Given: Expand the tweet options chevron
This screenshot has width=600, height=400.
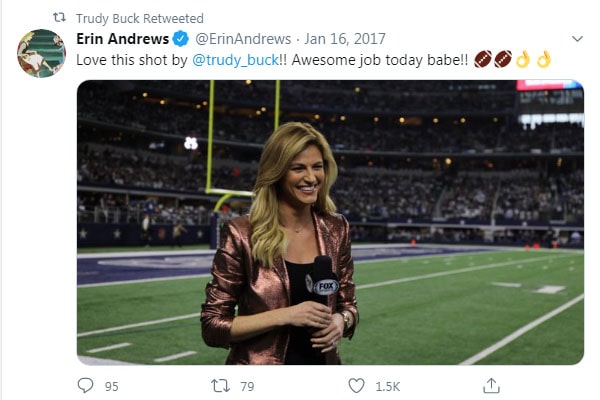Looking at the screenshot, I should pyautogui.click(x=576, y=39).
